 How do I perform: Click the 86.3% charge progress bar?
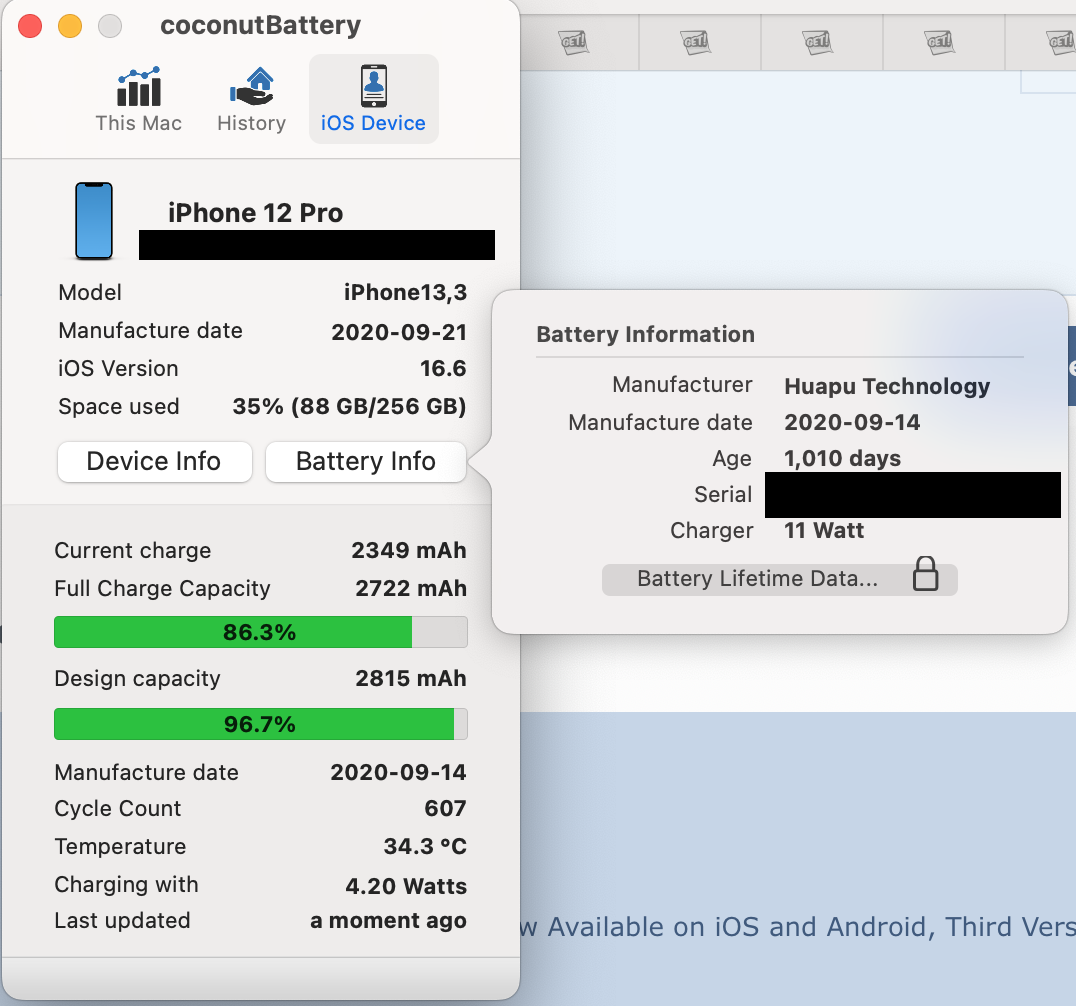[x=261, y=632]
